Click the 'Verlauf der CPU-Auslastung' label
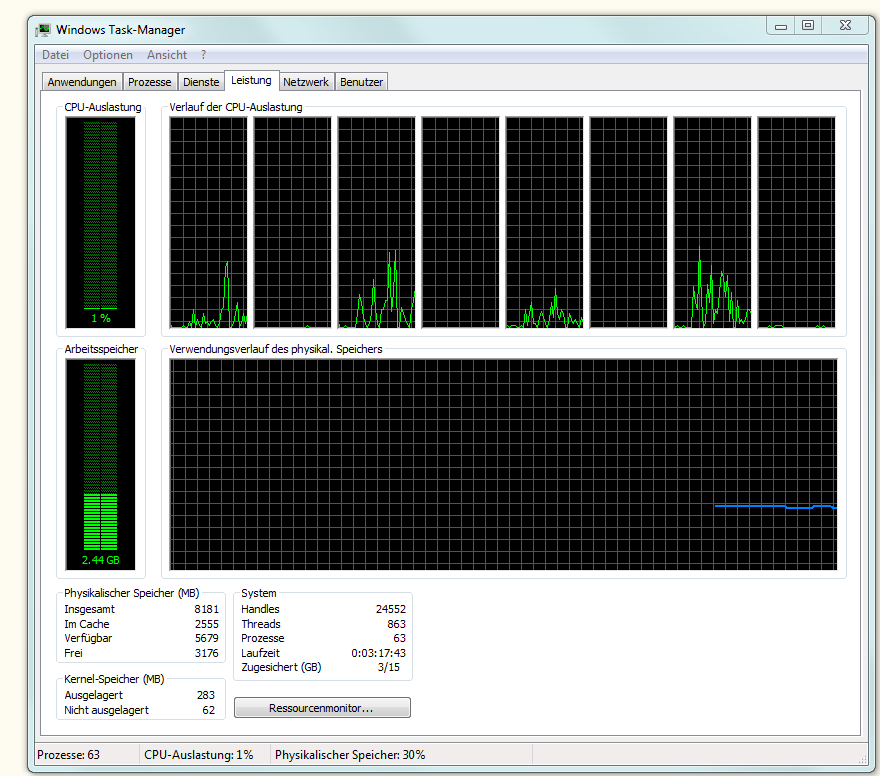This screenshot has width=880, height=776. (x=236, y=107)
